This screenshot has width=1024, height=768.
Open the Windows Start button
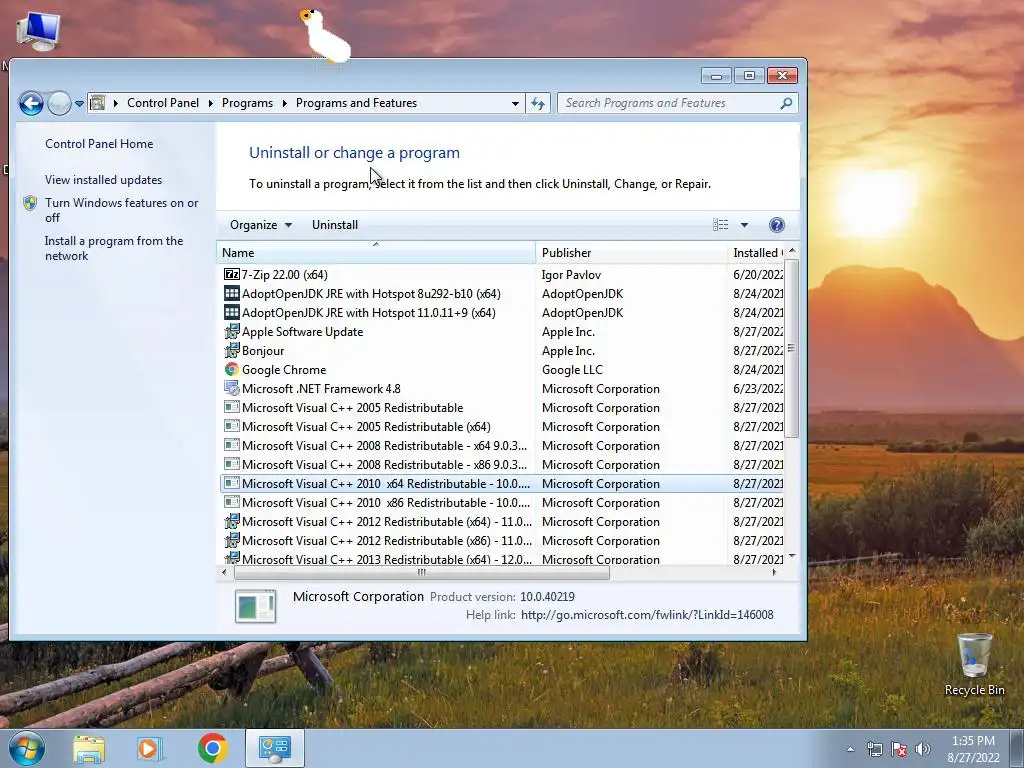coord(26,748)
